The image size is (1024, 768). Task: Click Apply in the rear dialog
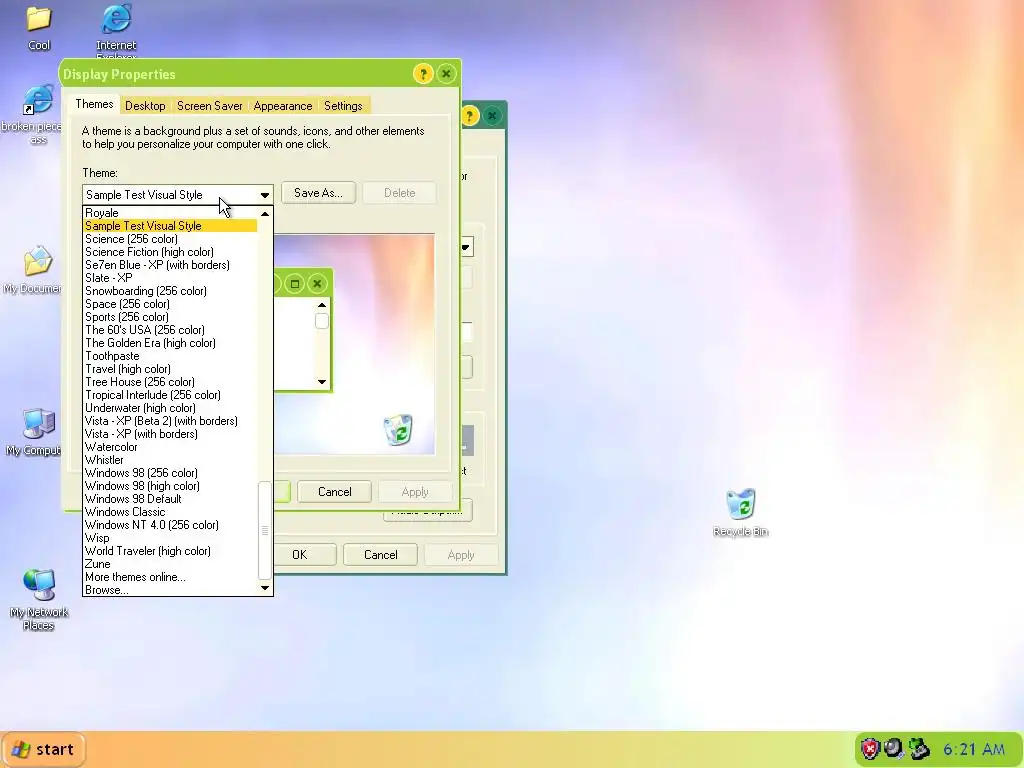click(461, 554)
